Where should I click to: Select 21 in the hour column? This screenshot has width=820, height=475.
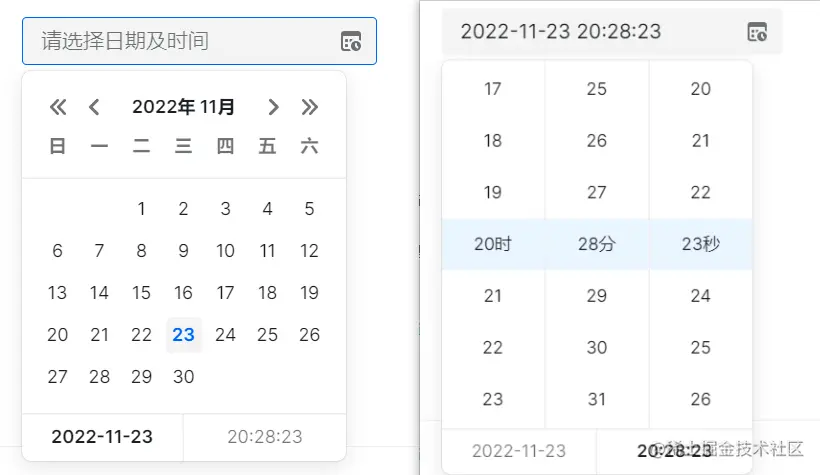pyautogui.click(x=493, y=296)
